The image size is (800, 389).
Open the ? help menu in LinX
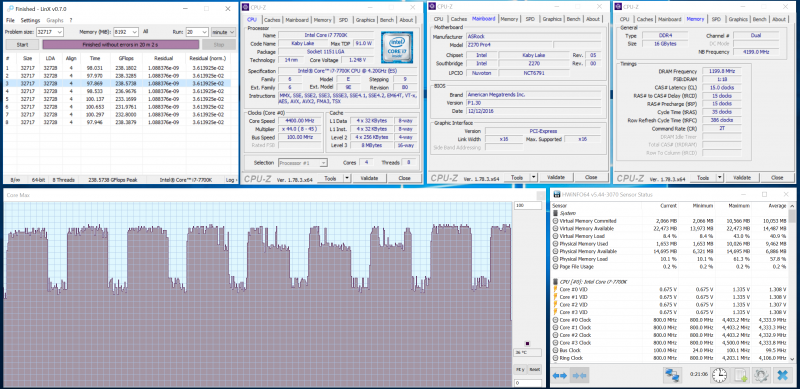(x=71, y=20)
